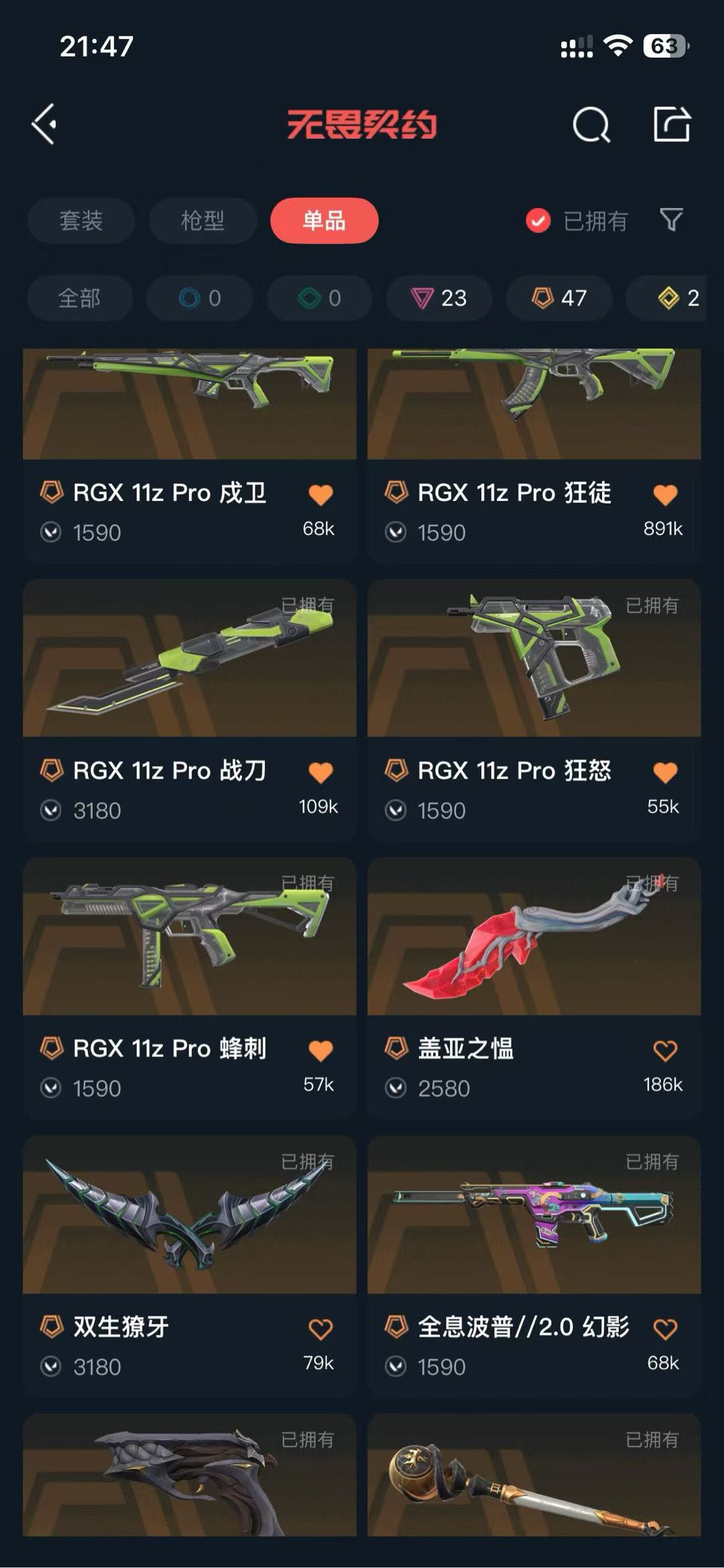Select 全部 rarity filter

(x=80, y=298)
